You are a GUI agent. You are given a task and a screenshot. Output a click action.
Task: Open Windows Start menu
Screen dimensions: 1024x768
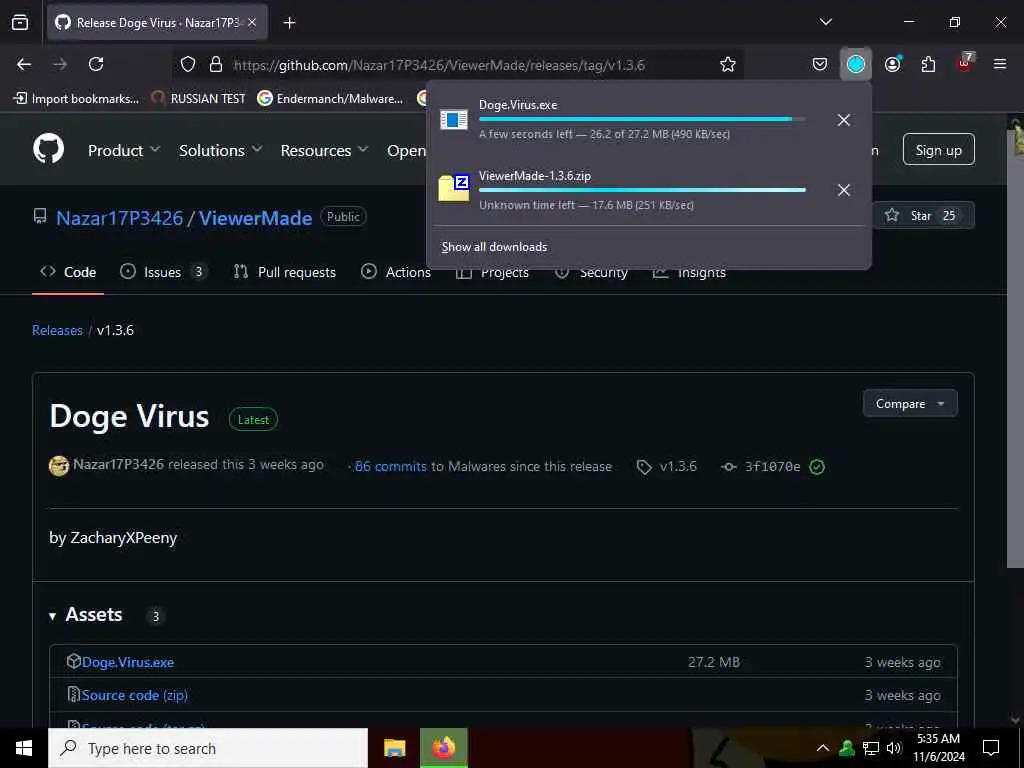(24, 748)
